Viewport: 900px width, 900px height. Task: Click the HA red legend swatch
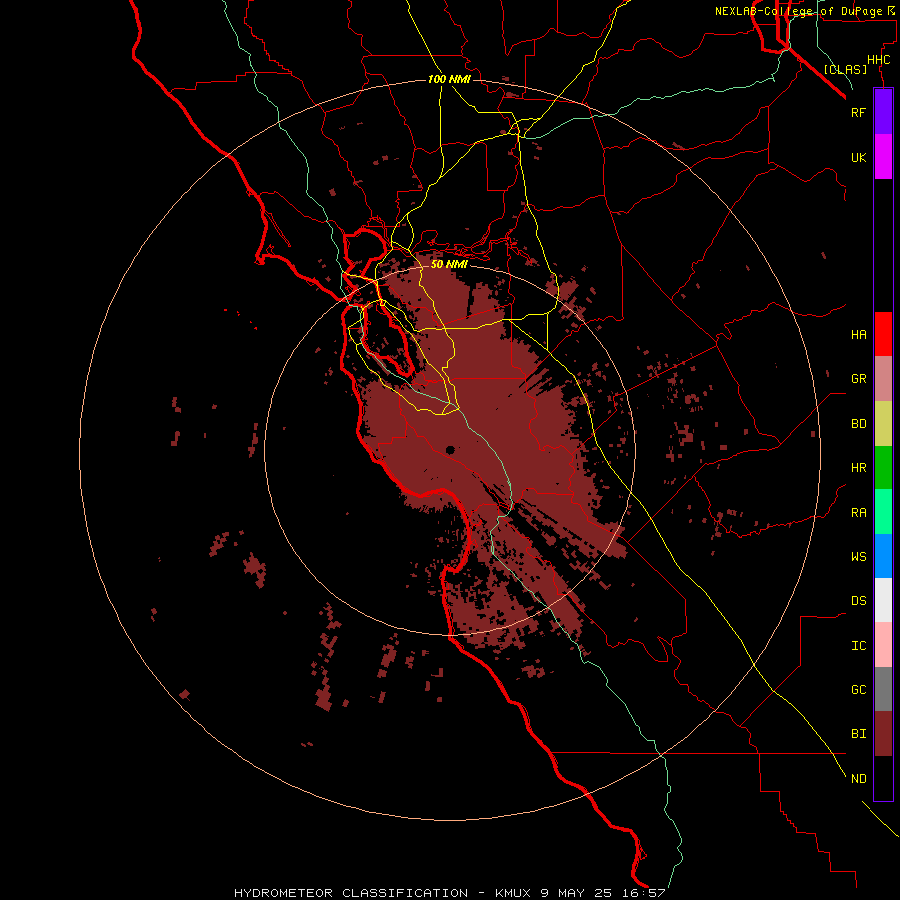pyautogui.click(x=883, y=334)
